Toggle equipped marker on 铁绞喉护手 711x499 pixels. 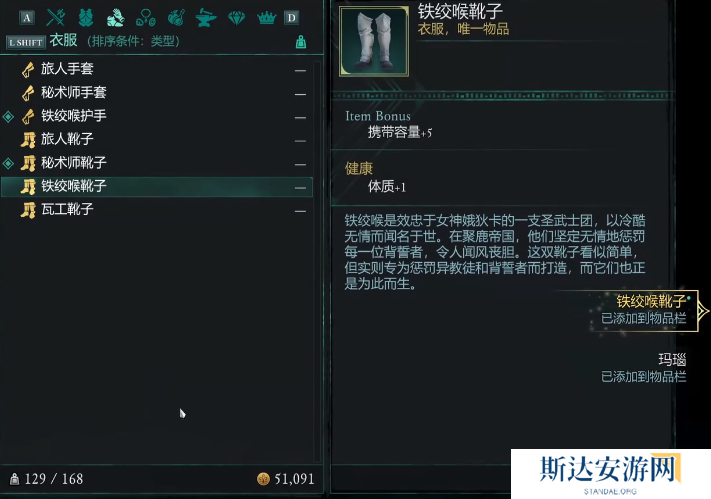[x=8, y=117]
